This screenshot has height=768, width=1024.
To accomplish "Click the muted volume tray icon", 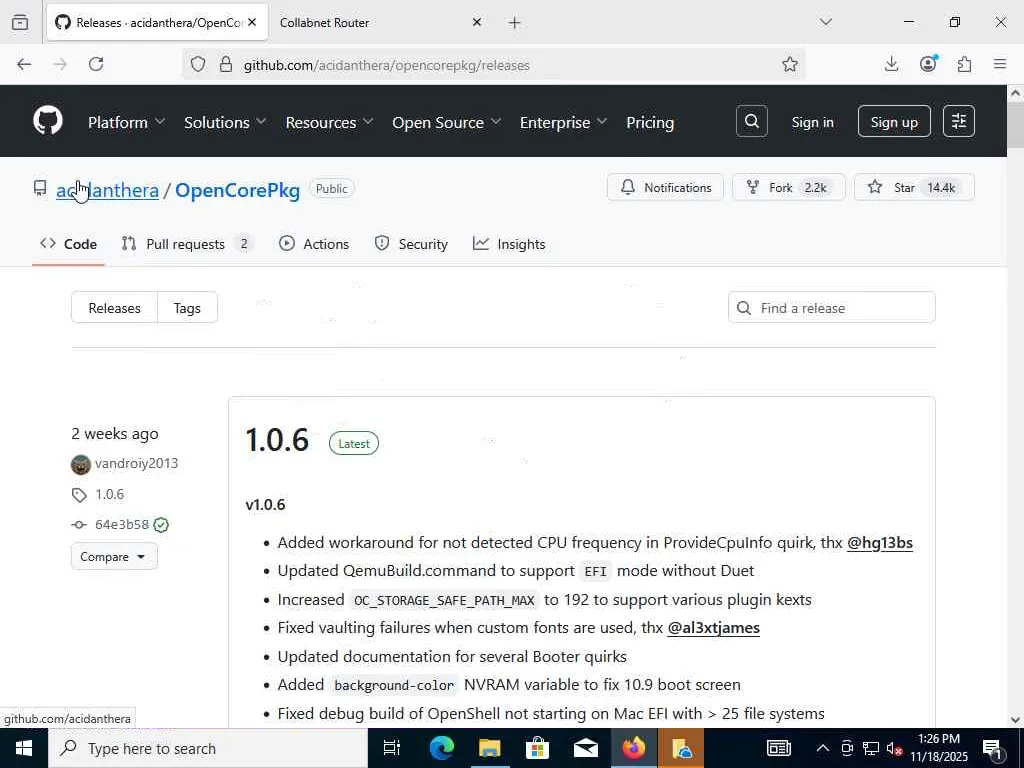I will coord(895,748).
